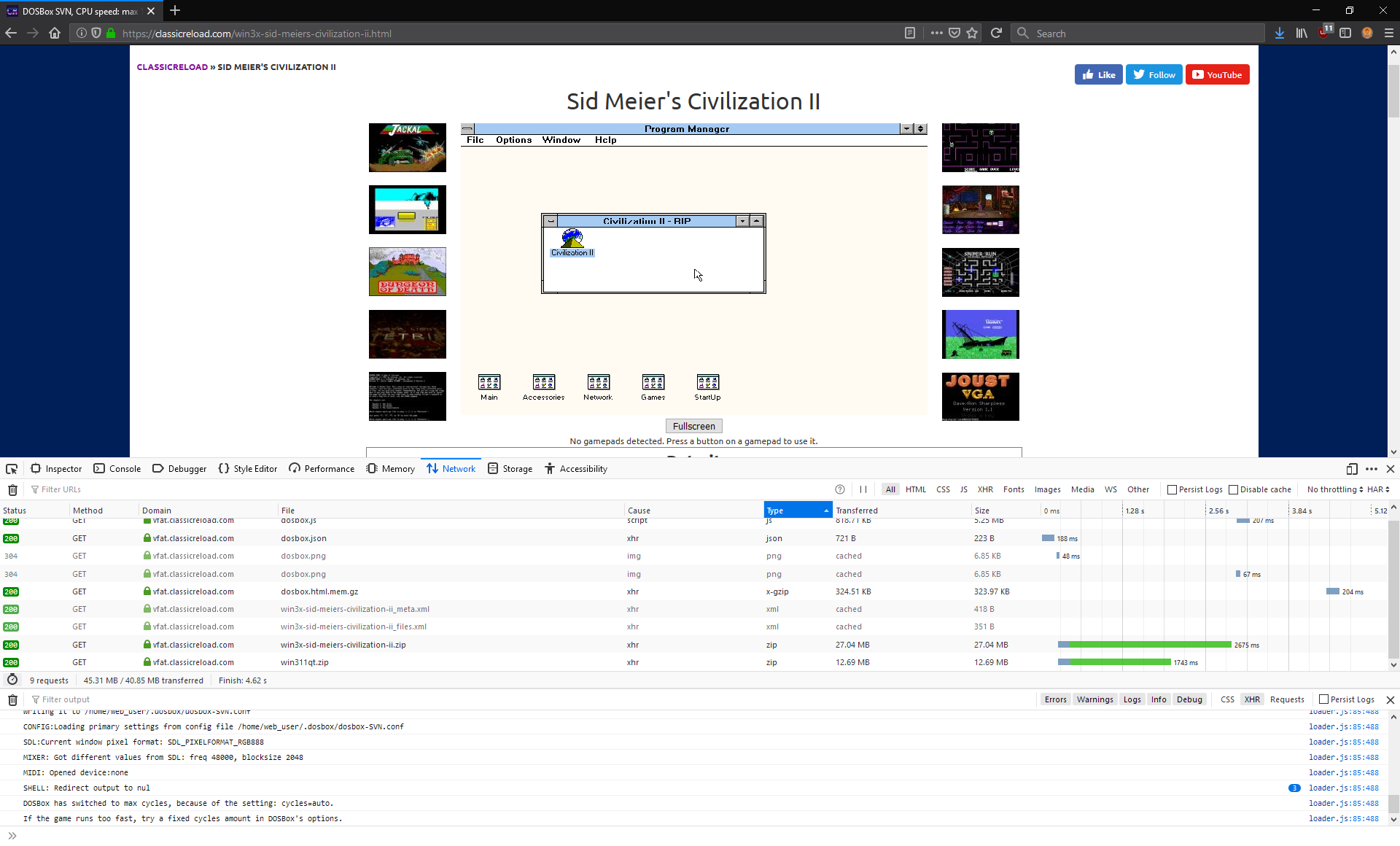Open Civilization II - RIP window control menu

(551, 221)
